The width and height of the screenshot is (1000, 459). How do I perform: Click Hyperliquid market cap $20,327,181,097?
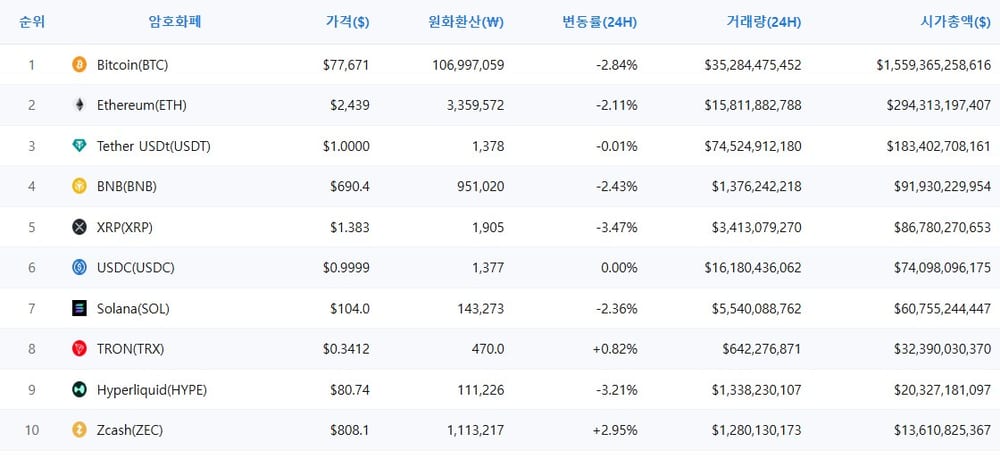[943, 390]
